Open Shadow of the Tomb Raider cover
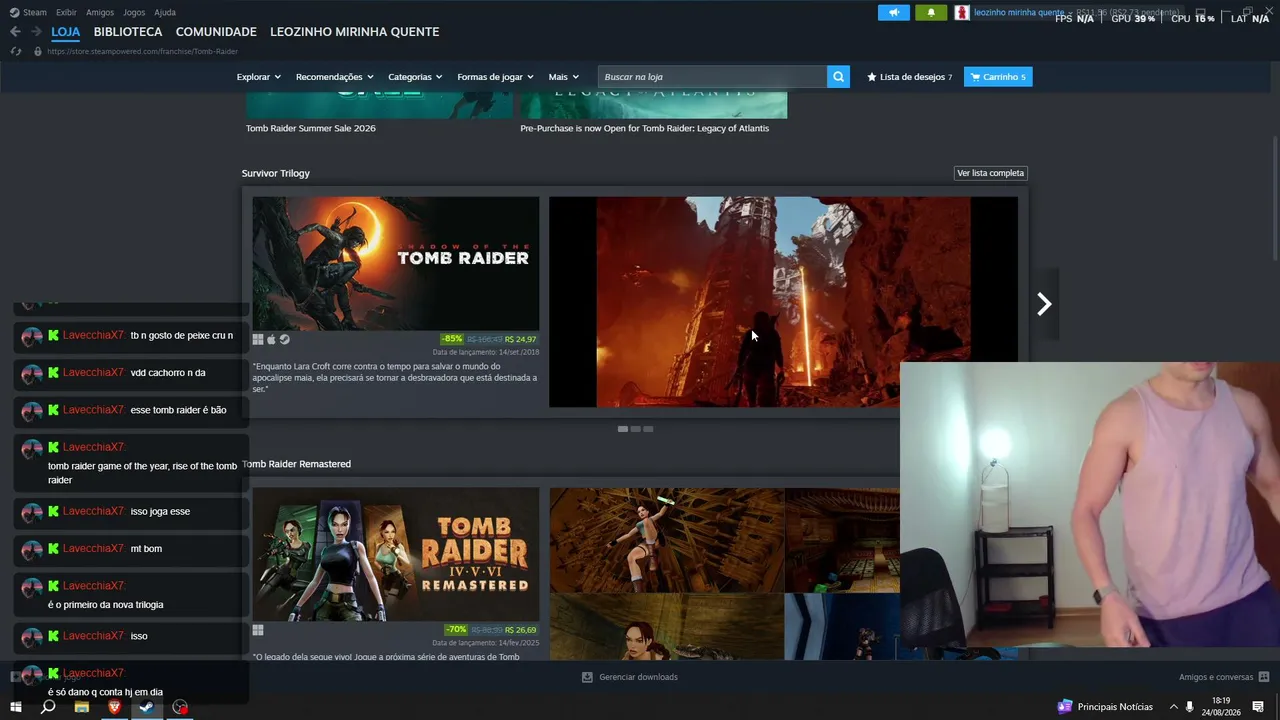This screenshot has width=1280, height=720. click(x=396, y=263)
